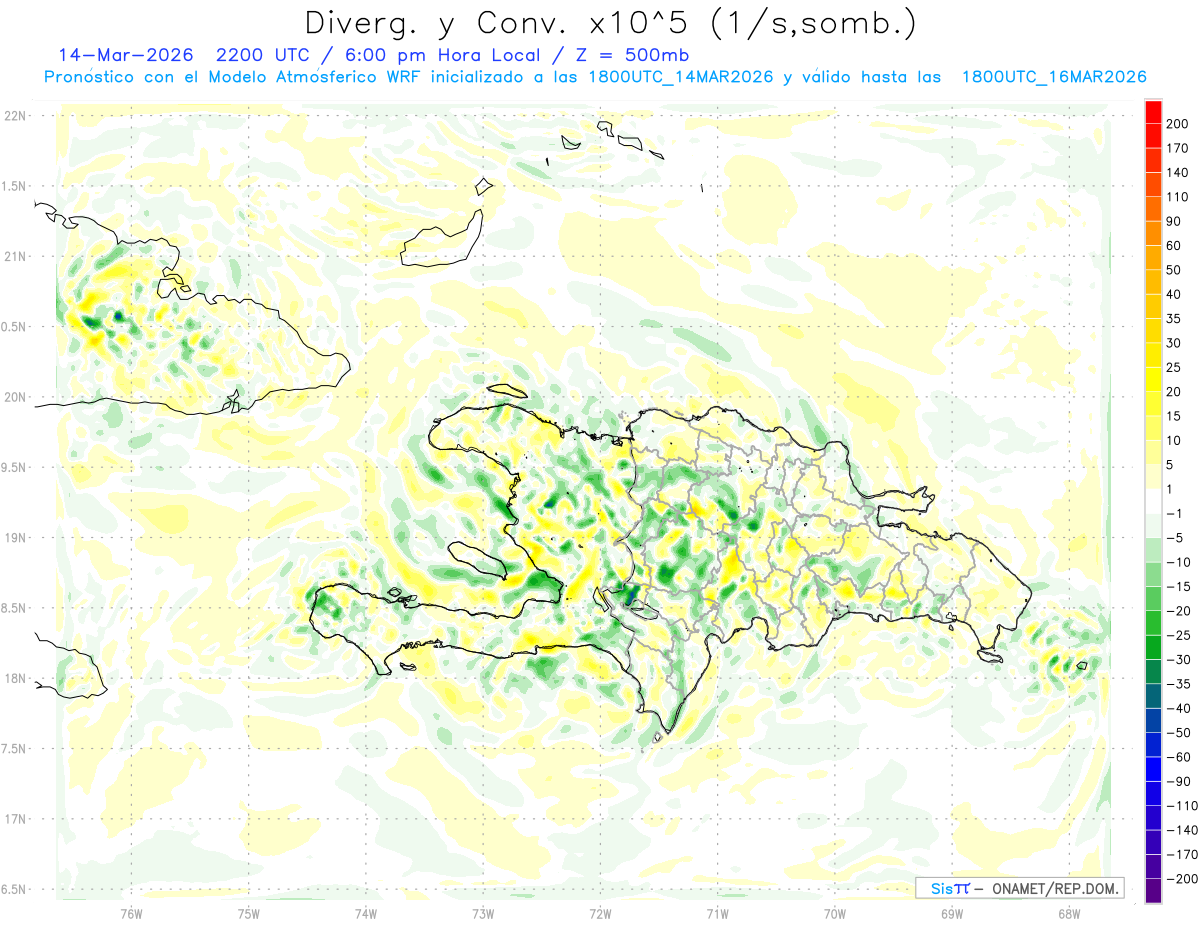The height and width of the screenshot is (927, 1200).
Task: Click the color scale value "-170"
Action: [x=1184, y=854]
